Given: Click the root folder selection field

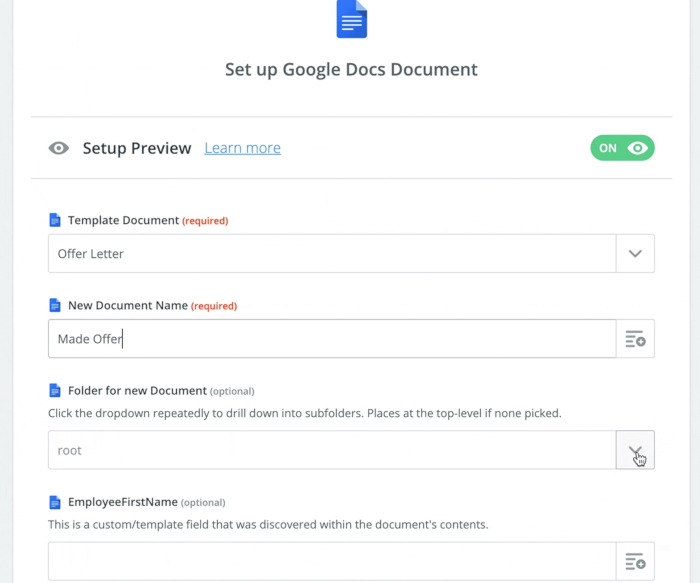Looking at the screenshot, I should [332, 450].
